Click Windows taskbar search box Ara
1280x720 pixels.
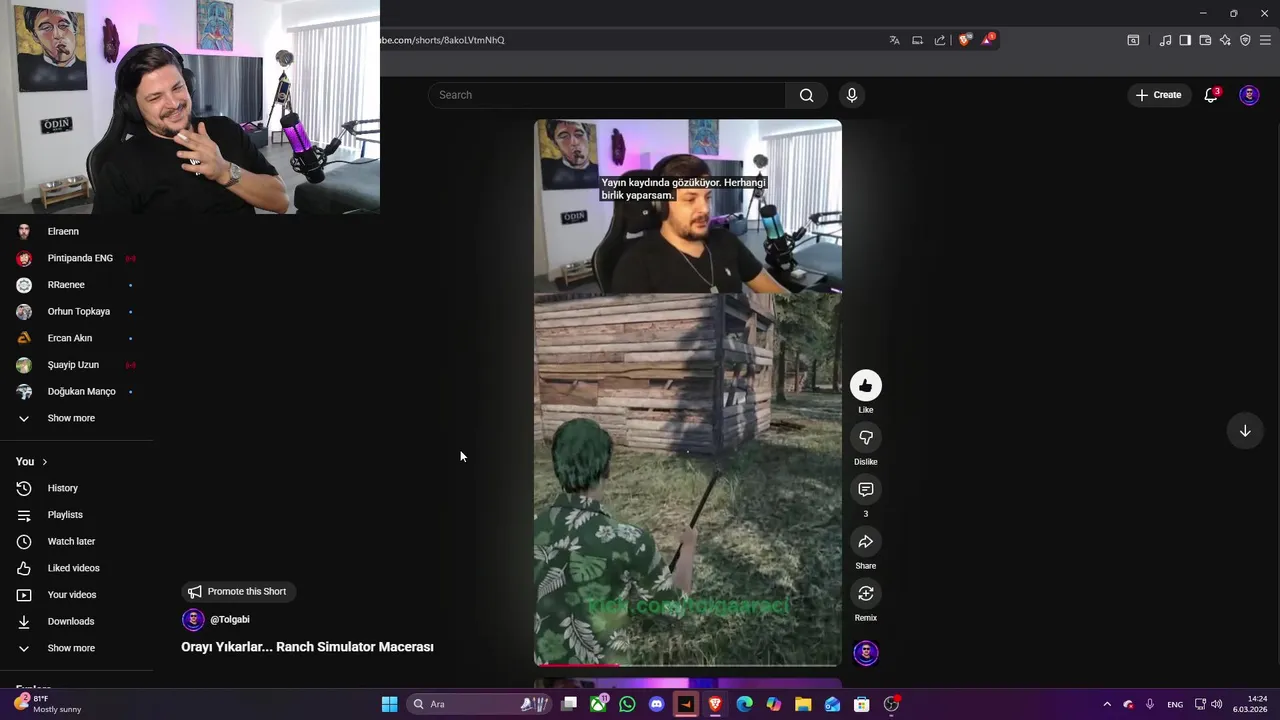pyautogui.click(x=481, y=704)
